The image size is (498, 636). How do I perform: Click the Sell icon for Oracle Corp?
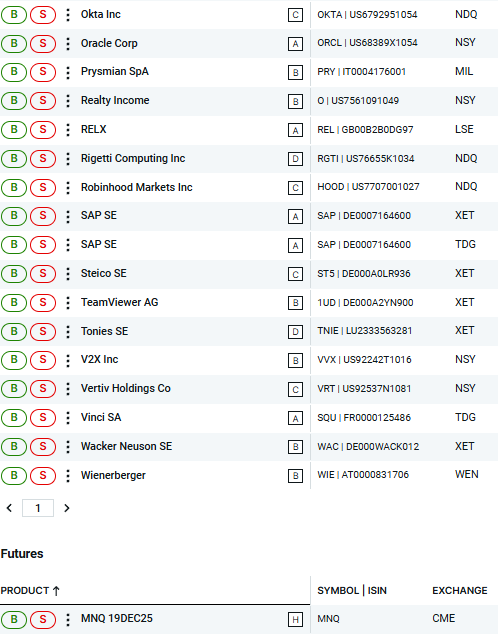pos(43,44)
